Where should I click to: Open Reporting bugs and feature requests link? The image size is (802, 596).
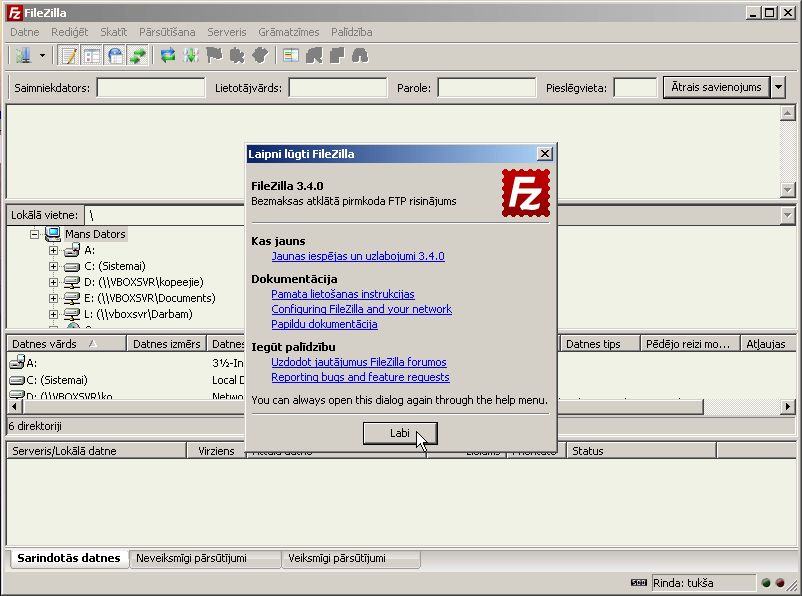tap(360, 377)
